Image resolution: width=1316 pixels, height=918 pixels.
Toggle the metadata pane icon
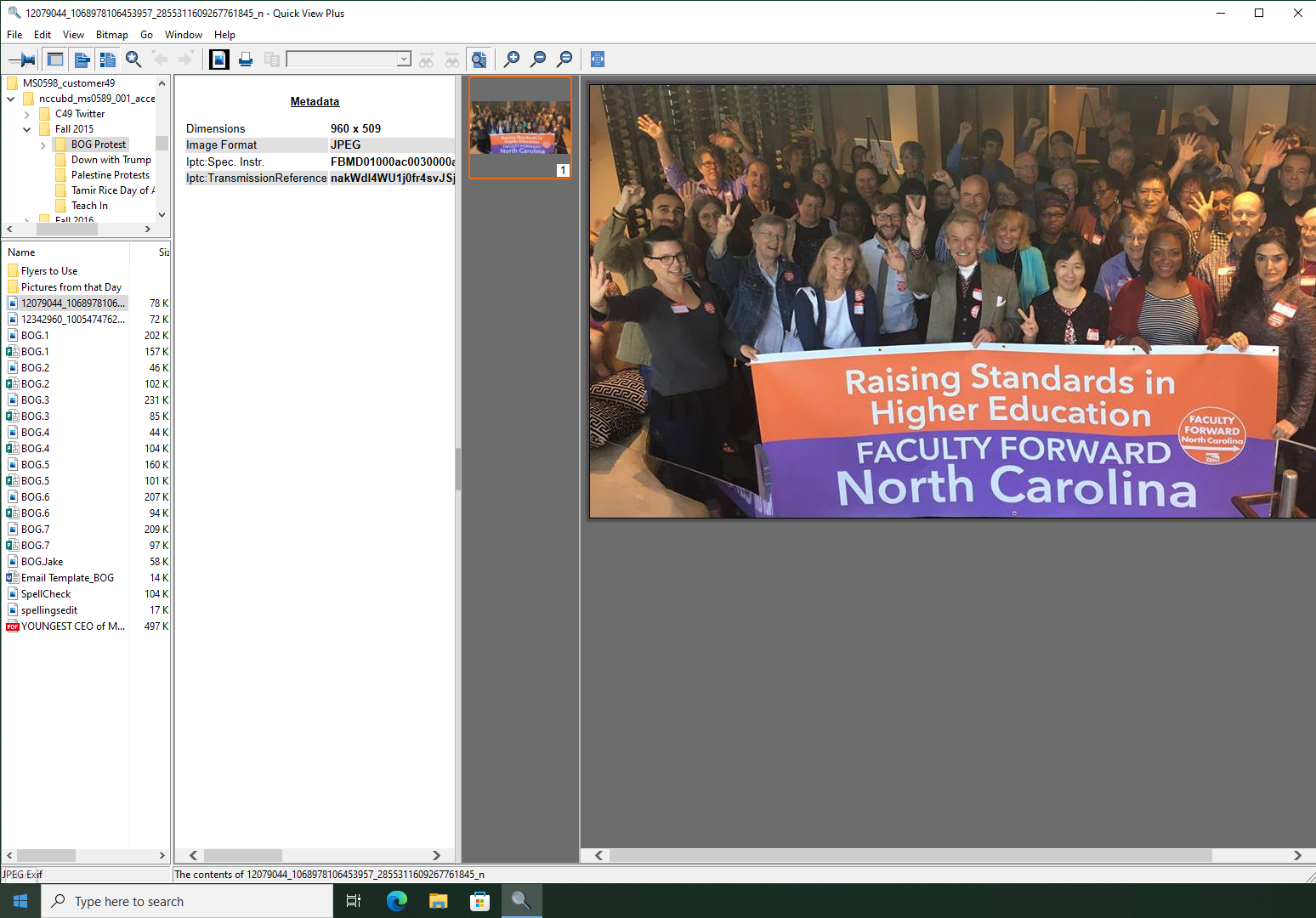tap(108, 59)
